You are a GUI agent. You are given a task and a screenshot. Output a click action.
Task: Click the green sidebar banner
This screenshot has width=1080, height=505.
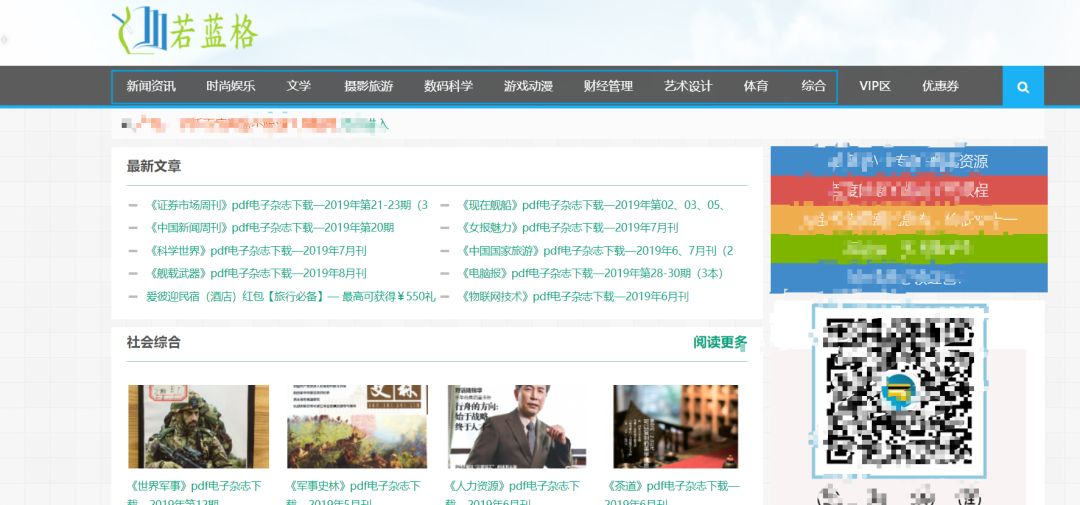click(x=909, y=249)
